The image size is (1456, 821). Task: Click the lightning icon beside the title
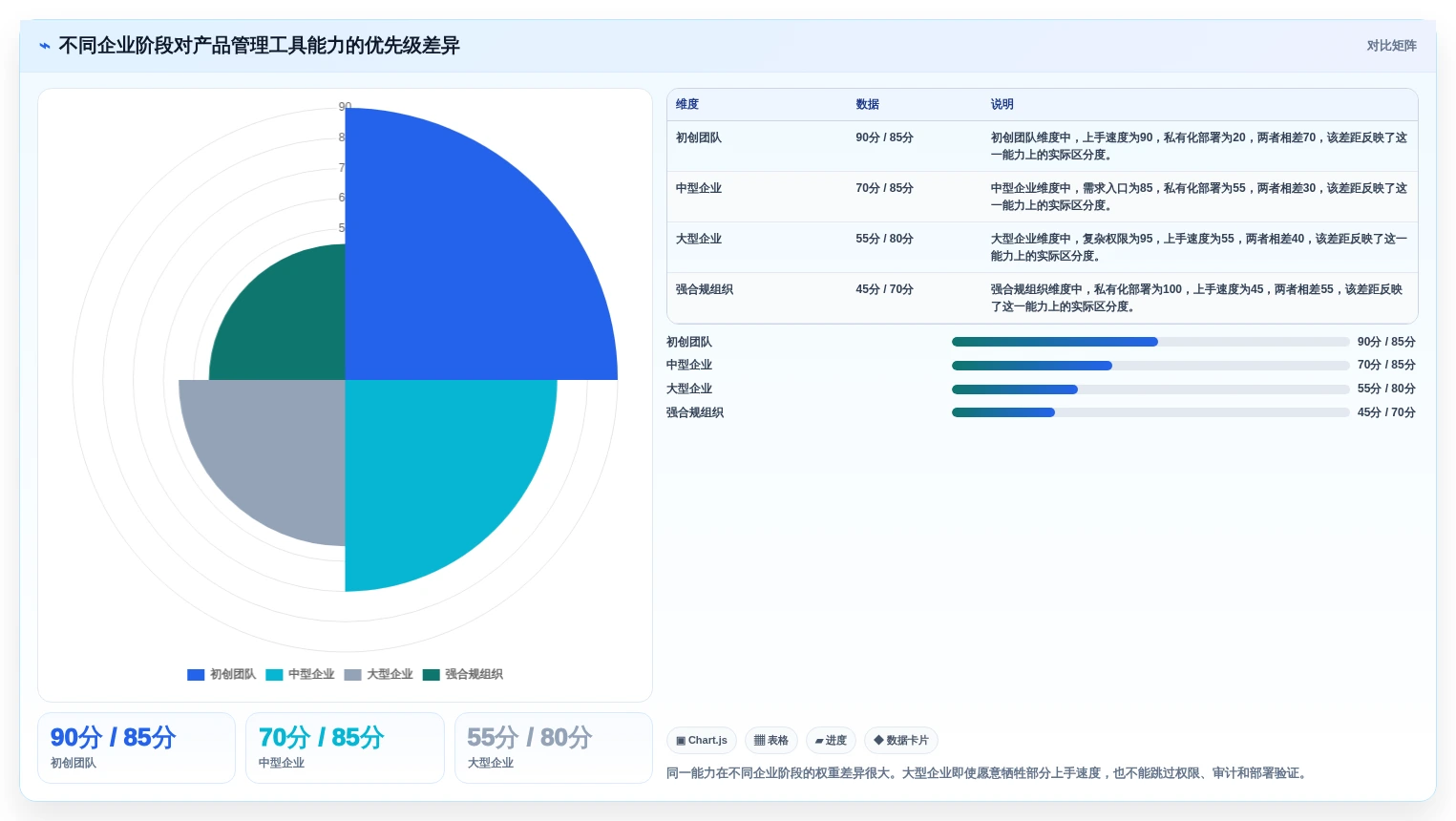click(x=45, y=46)
